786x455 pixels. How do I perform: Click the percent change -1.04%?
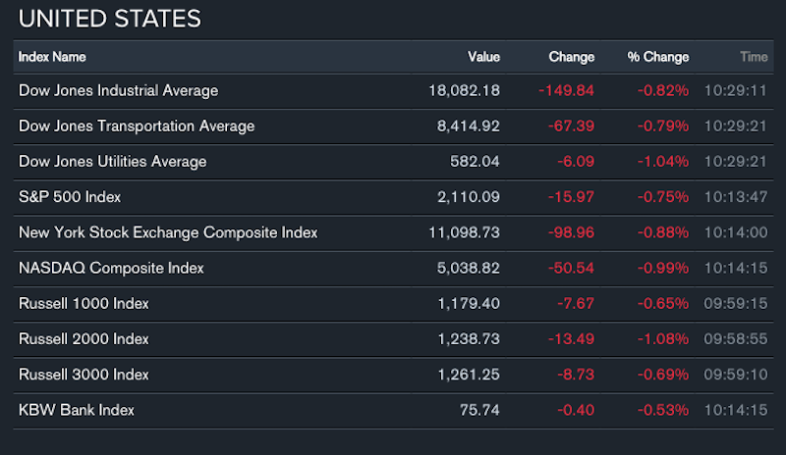pyautogui.click(x=663, y=162)
